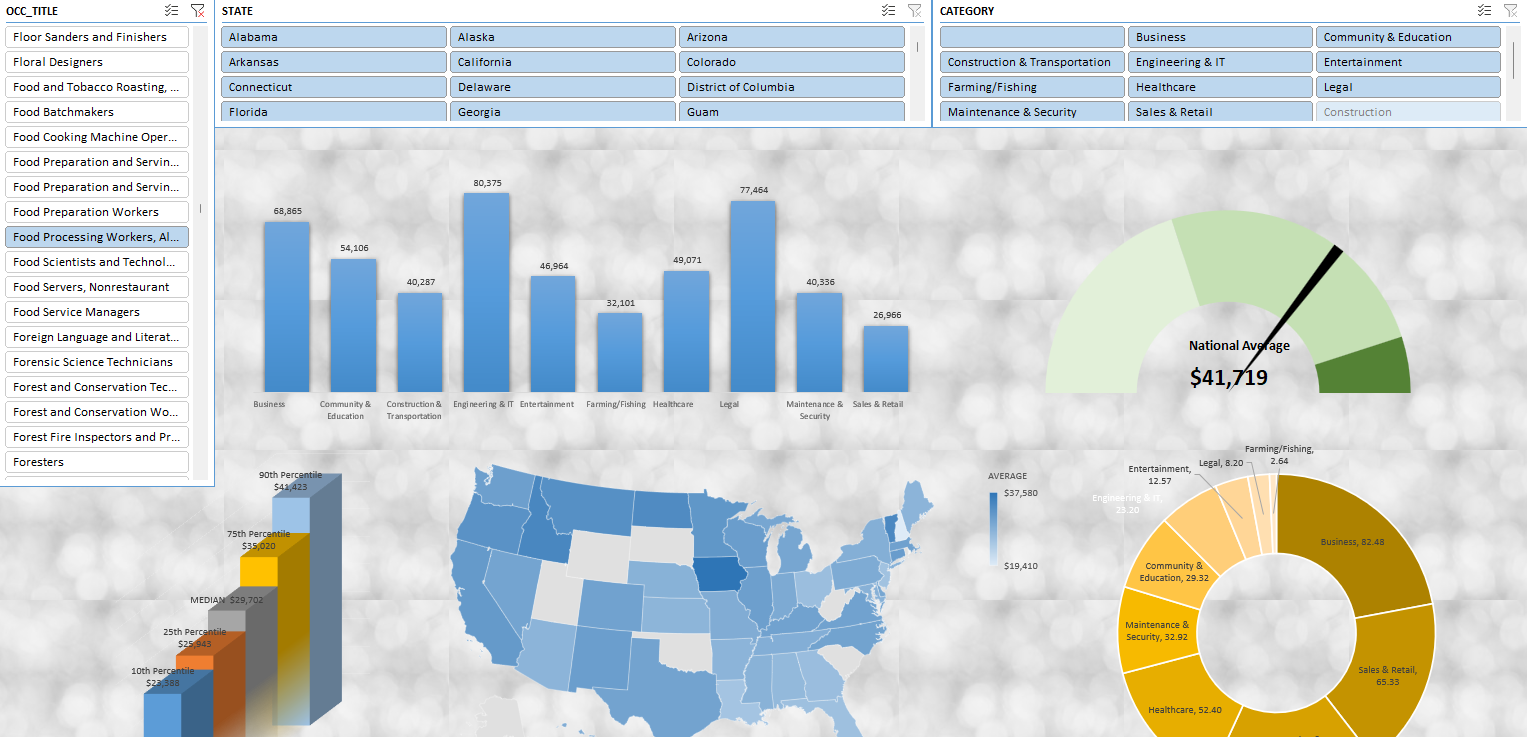Clear filter on OCC_TITLE slicer
This screenshot has width=1527, height=737.
198,11
